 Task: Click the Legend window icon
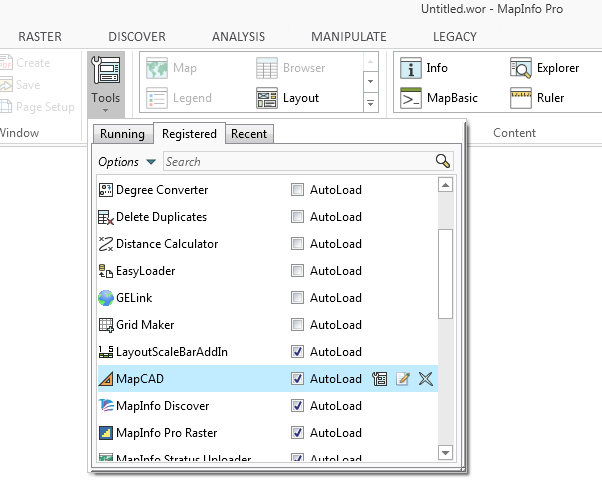click(157, 98)
